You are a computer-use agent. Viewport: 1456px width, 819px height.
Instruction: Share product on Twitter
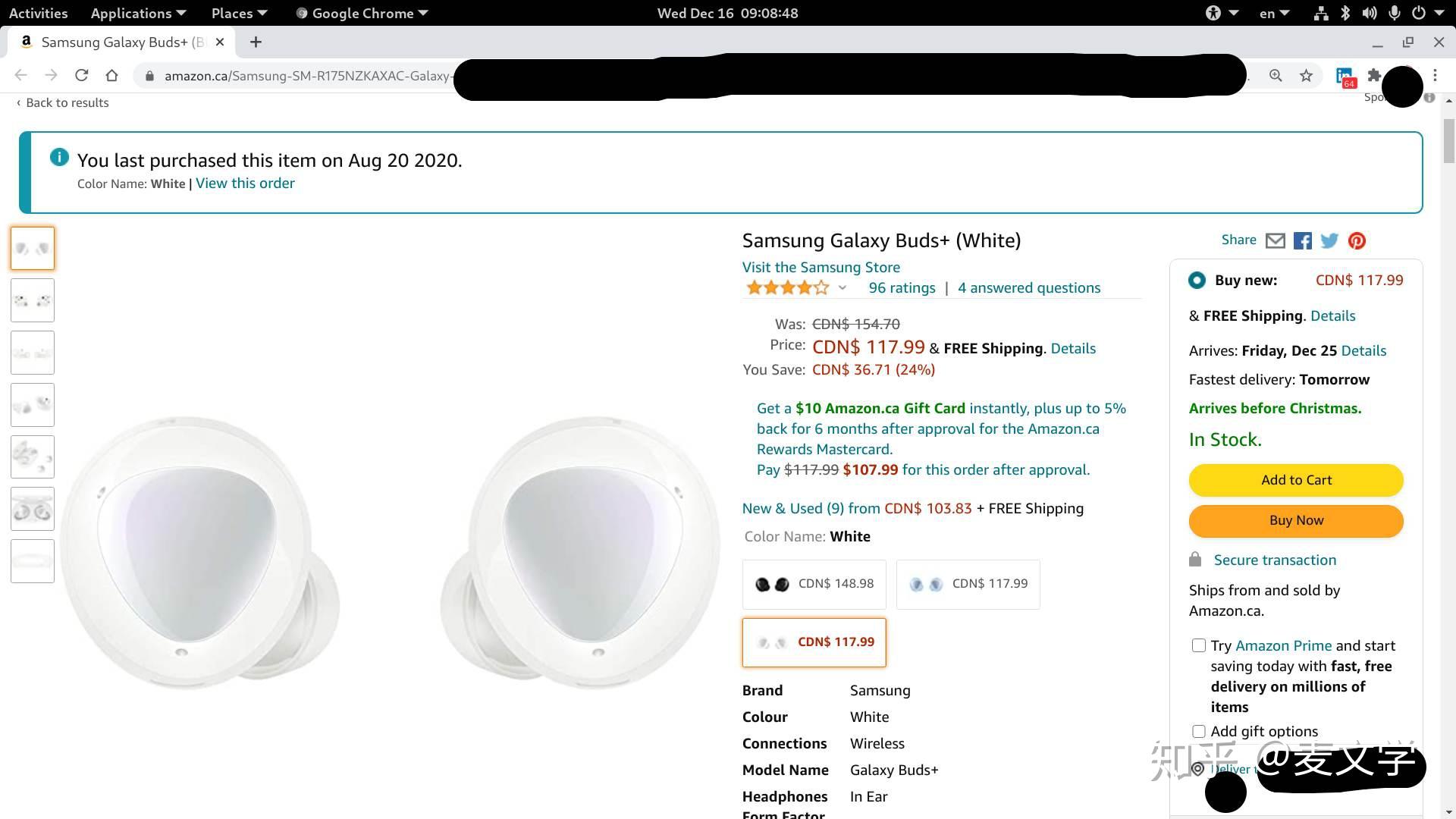pos(1329,241)
